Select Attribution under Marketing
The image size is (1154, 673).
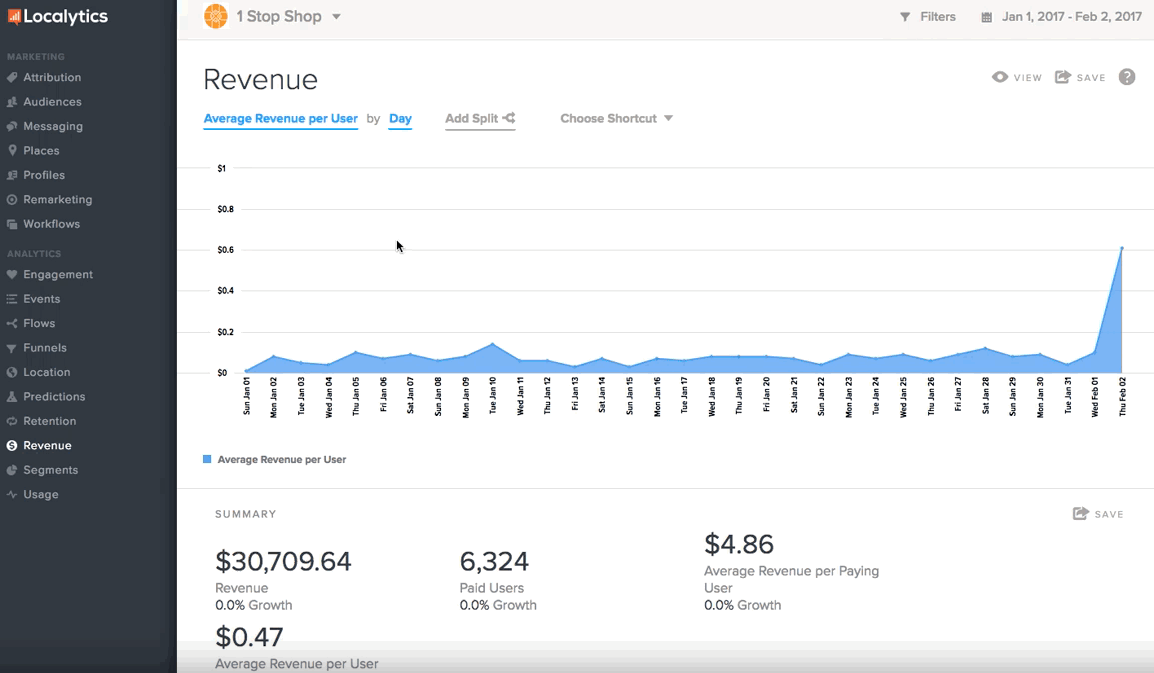point(52,77)
